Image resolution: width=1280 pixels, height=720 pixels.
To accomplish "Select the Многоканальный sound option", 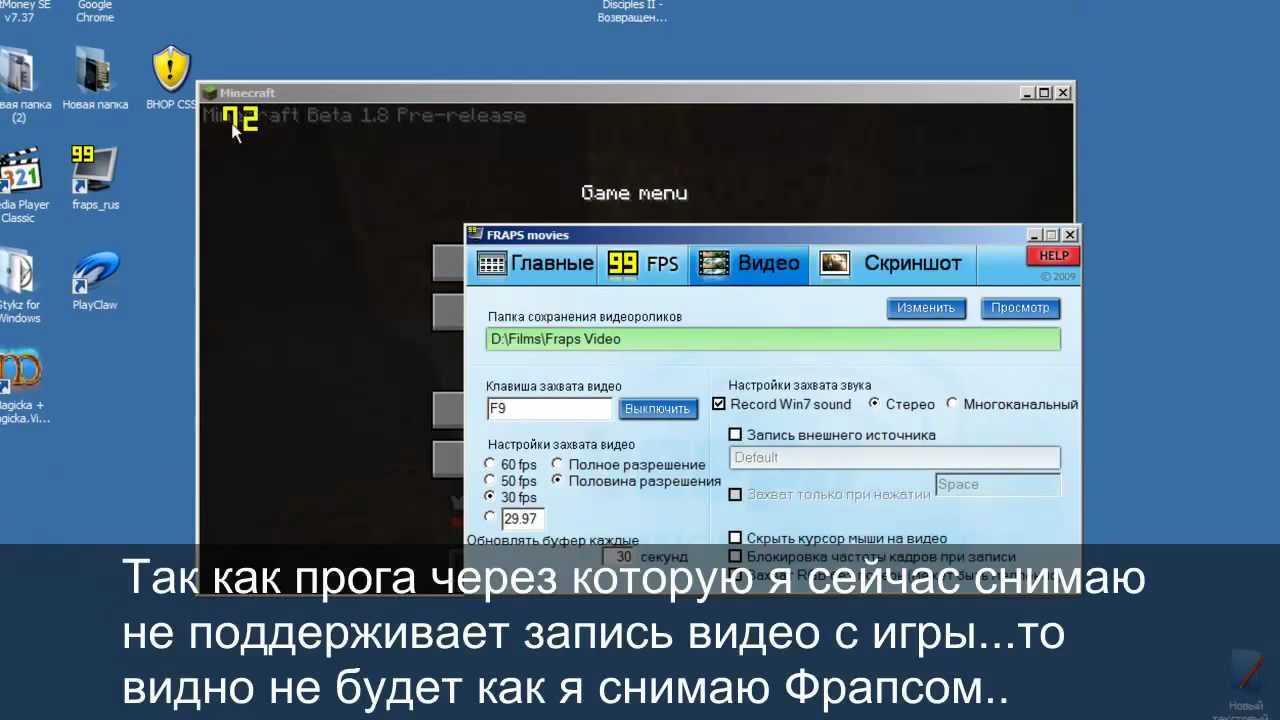I will (952, 404).
